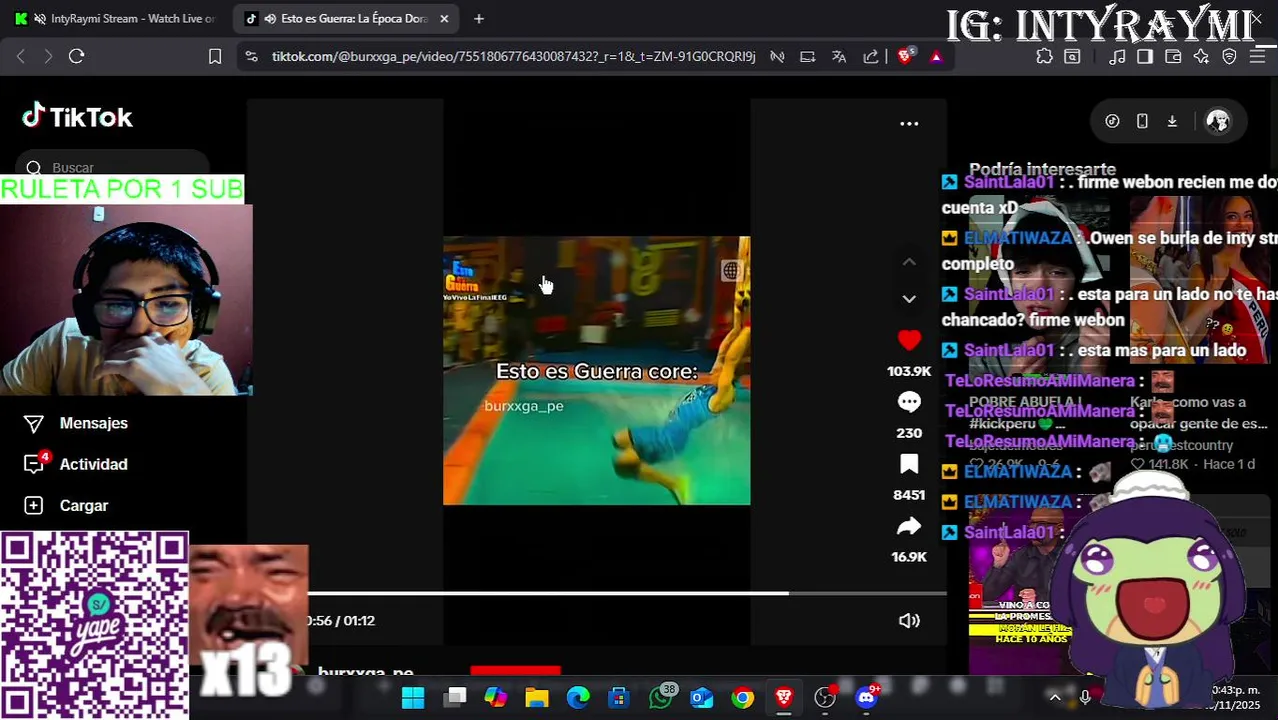Open the three-dots video options menu
The width and height of the screenshot is (1278, 720).
tap(909, 124)
